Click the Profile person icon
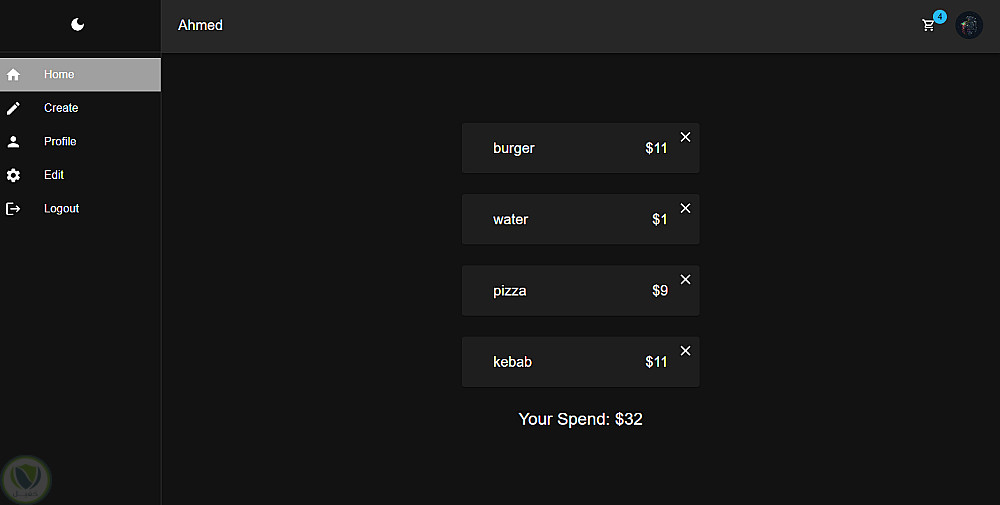The width and height of the screenshot is (1000, 505). point(14,142)
